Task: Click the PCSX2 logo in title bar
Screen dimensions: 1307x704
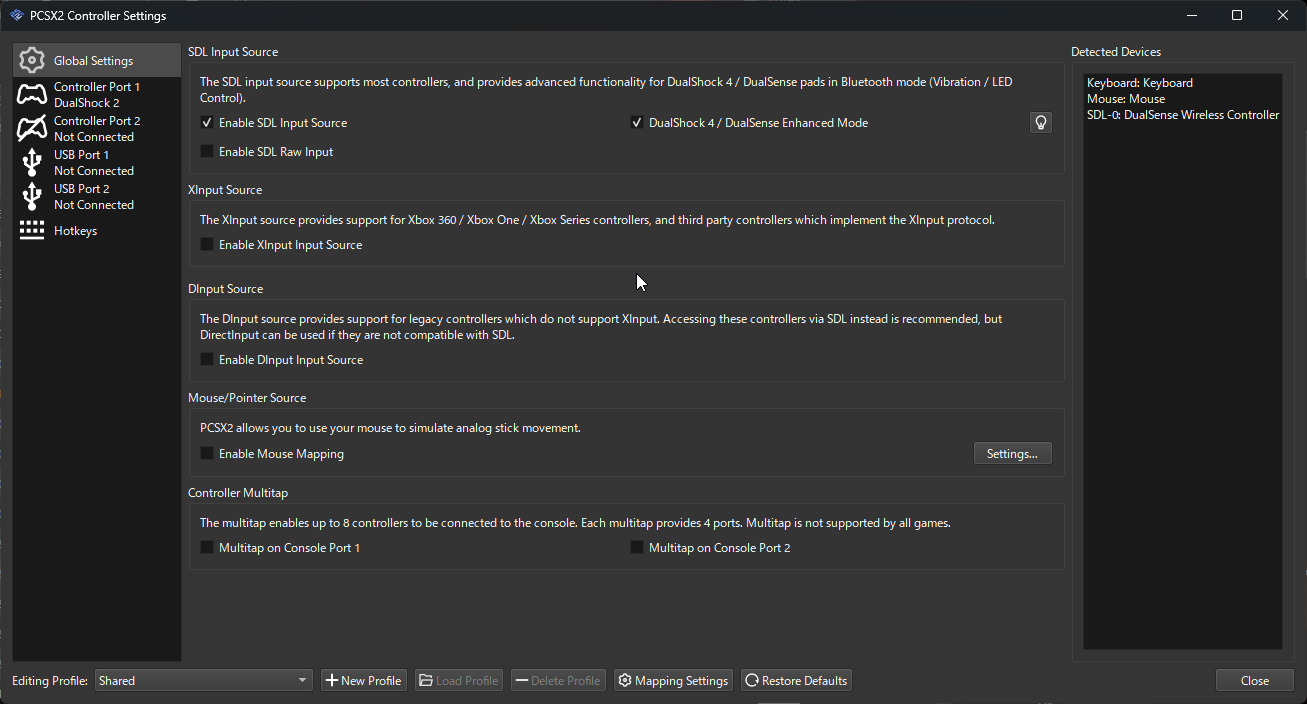Action: [x=16, y=15]
